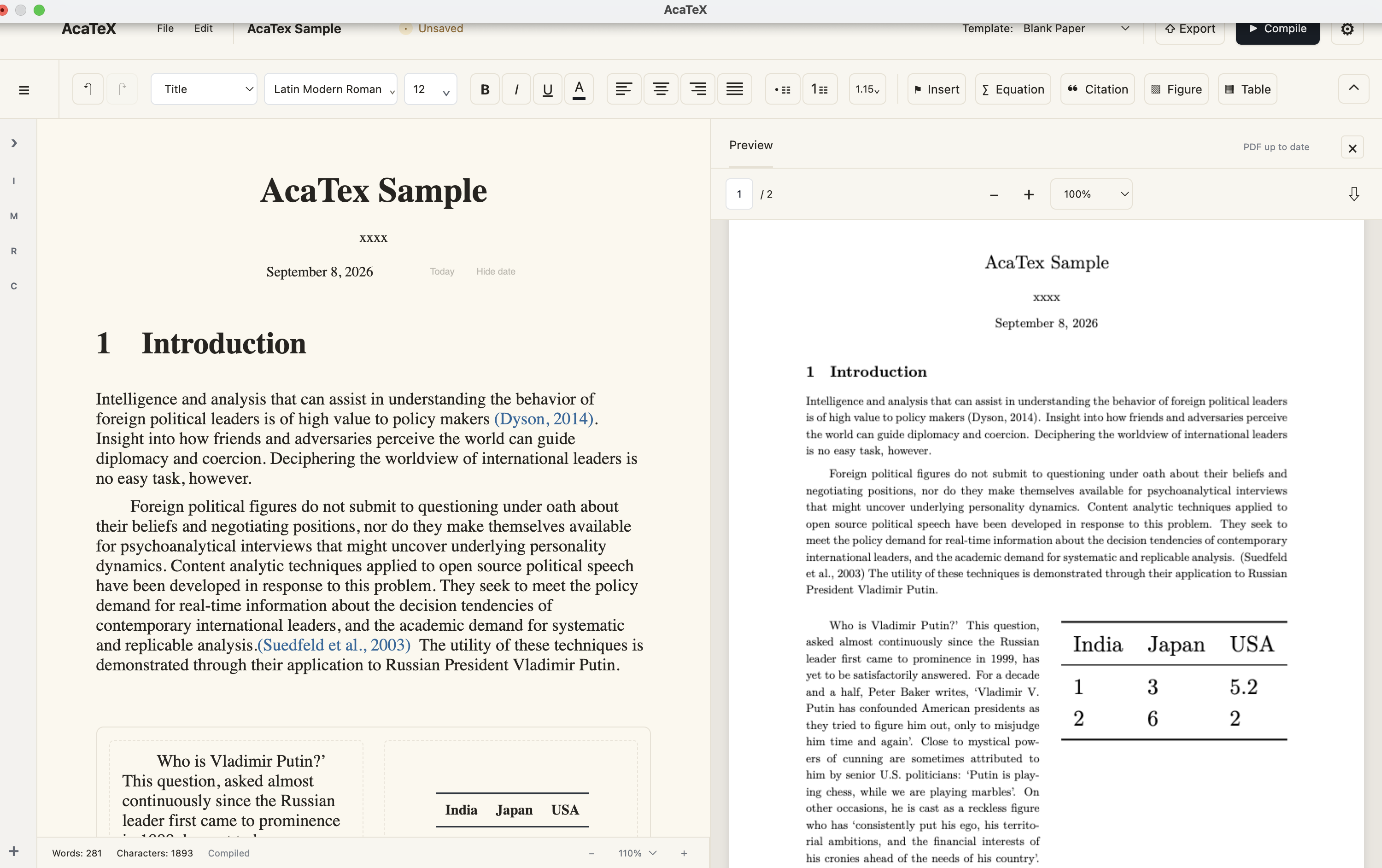This screenshot has width=1382, height=868.
Task: Set the date to Today
Action: point(442,271)
